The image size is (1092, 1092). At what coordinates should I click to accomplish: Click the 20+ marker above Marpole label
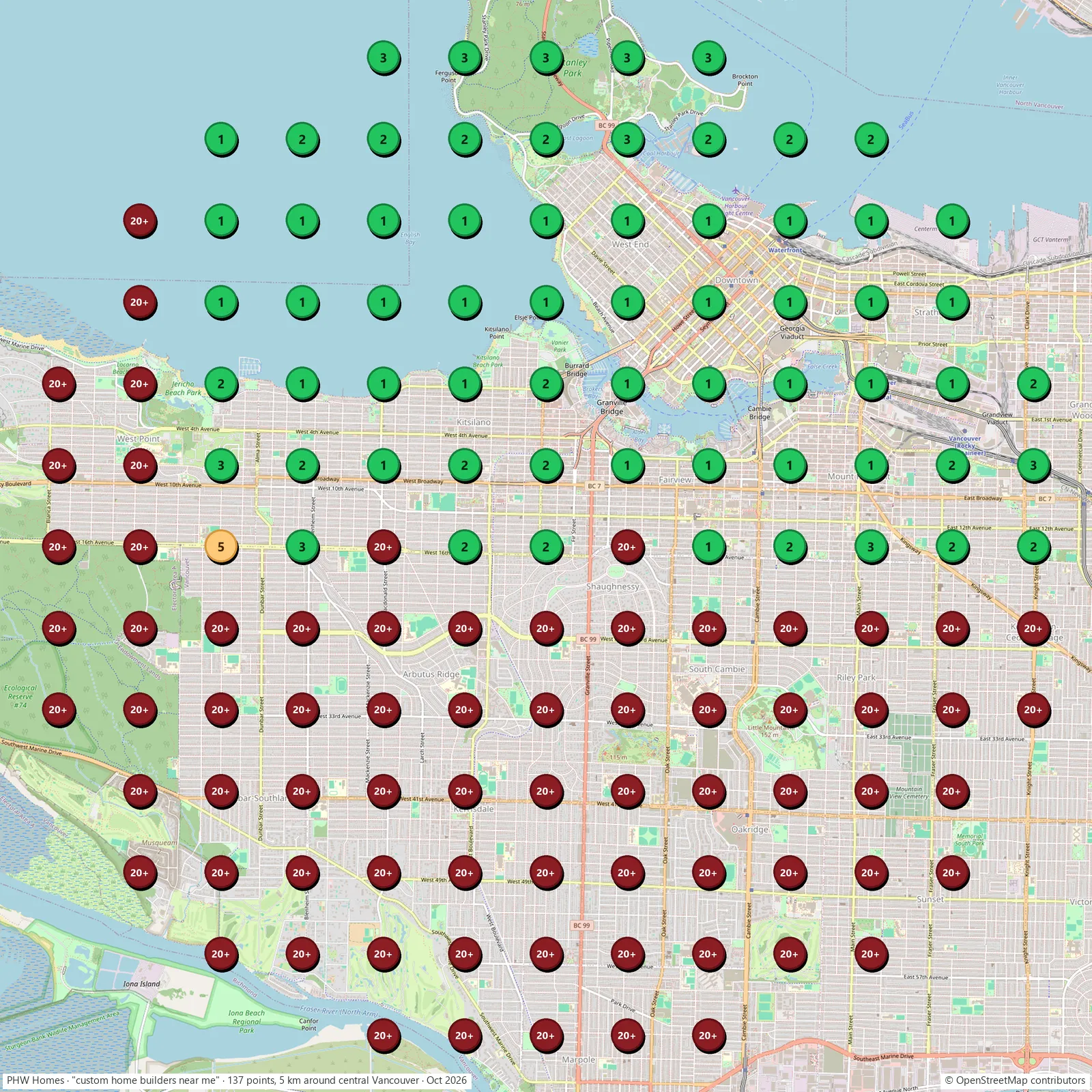coord(546,1035)
